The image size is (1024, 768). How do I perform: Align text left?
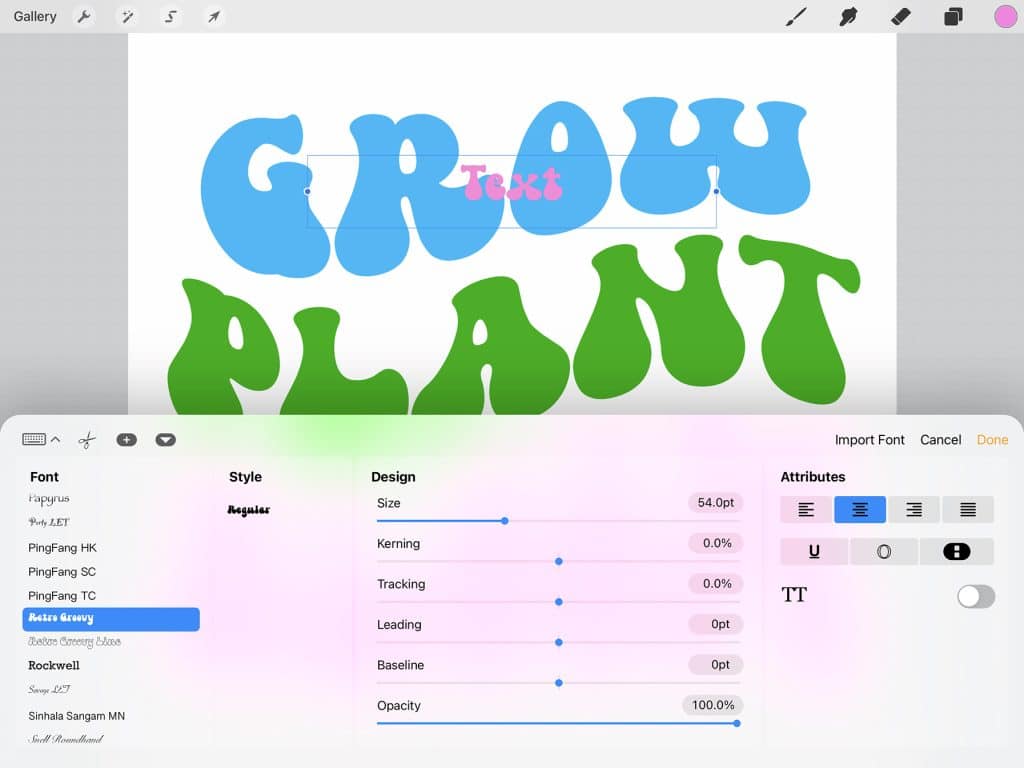[x=806, y=510]
